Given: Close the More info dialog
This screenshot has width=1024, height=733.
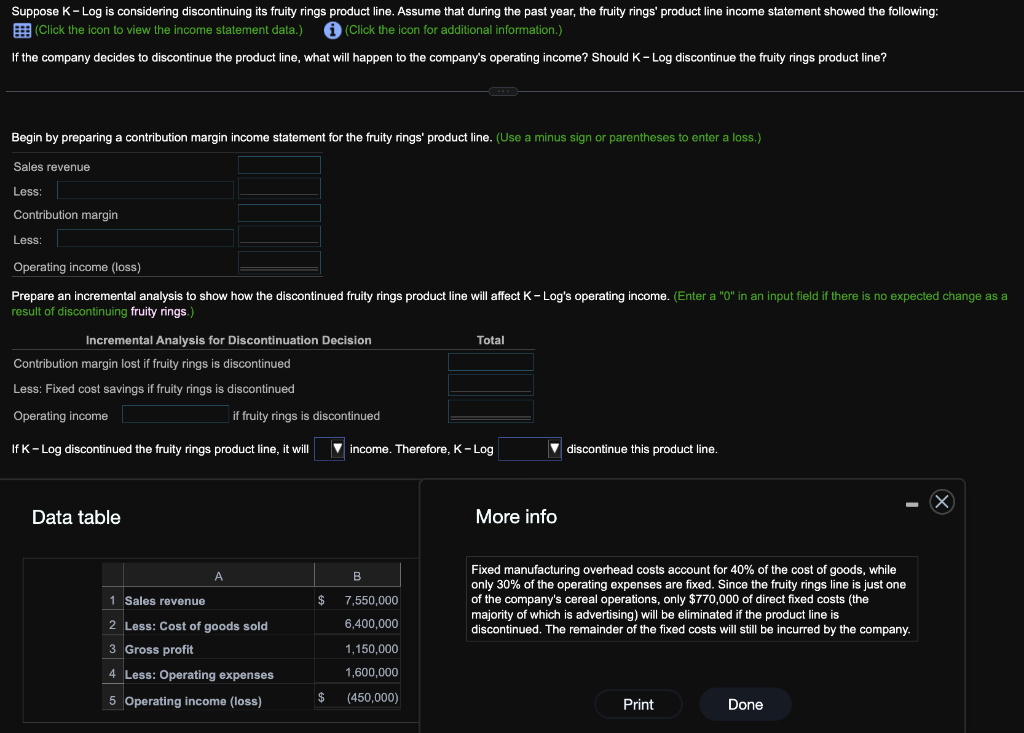Looking at the screenshot, I should [x=942, y=502].
